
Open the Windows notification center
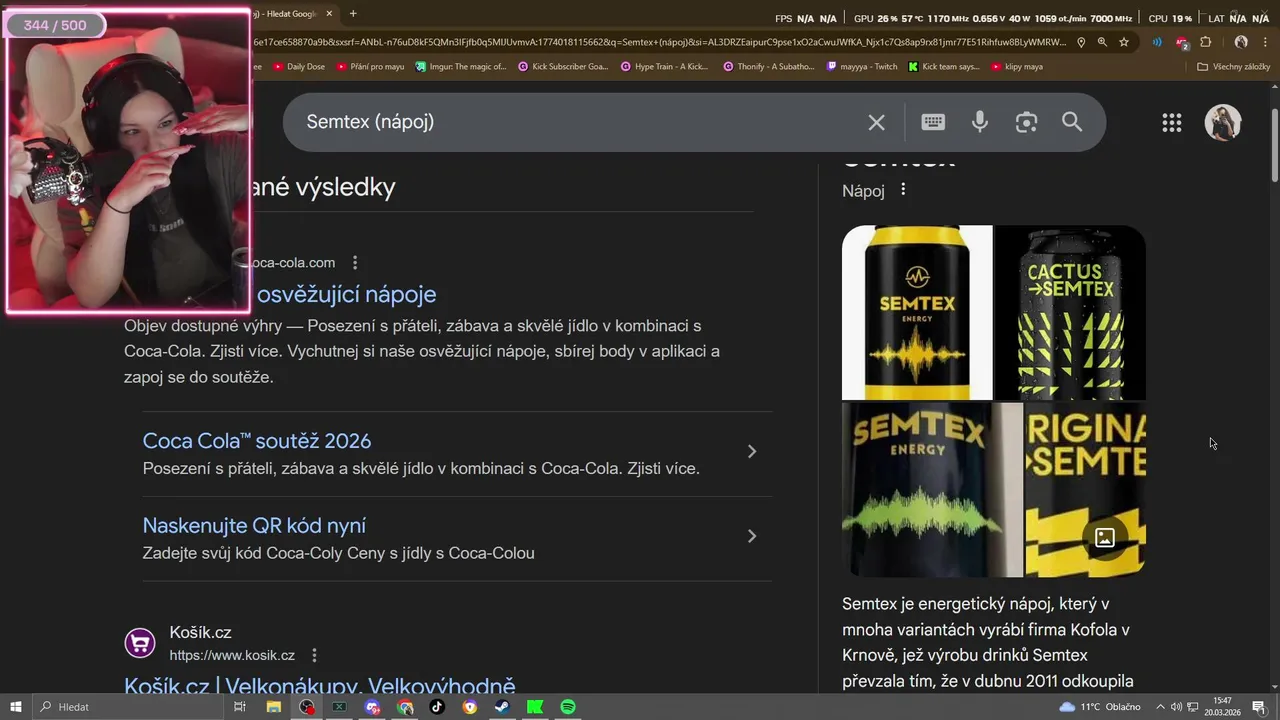pyautogui.click(x=1260, y=707)
